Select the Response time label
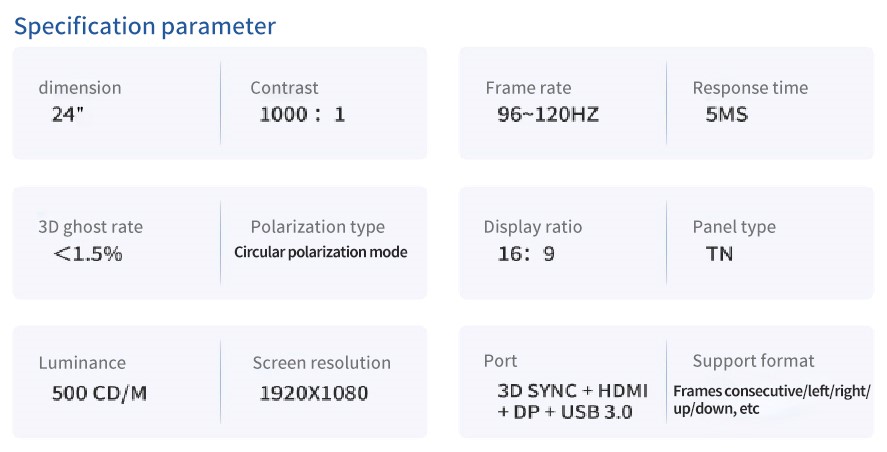The height and width of the screenshot is (452, 887). pyautogui.click(x=750, y=88)
